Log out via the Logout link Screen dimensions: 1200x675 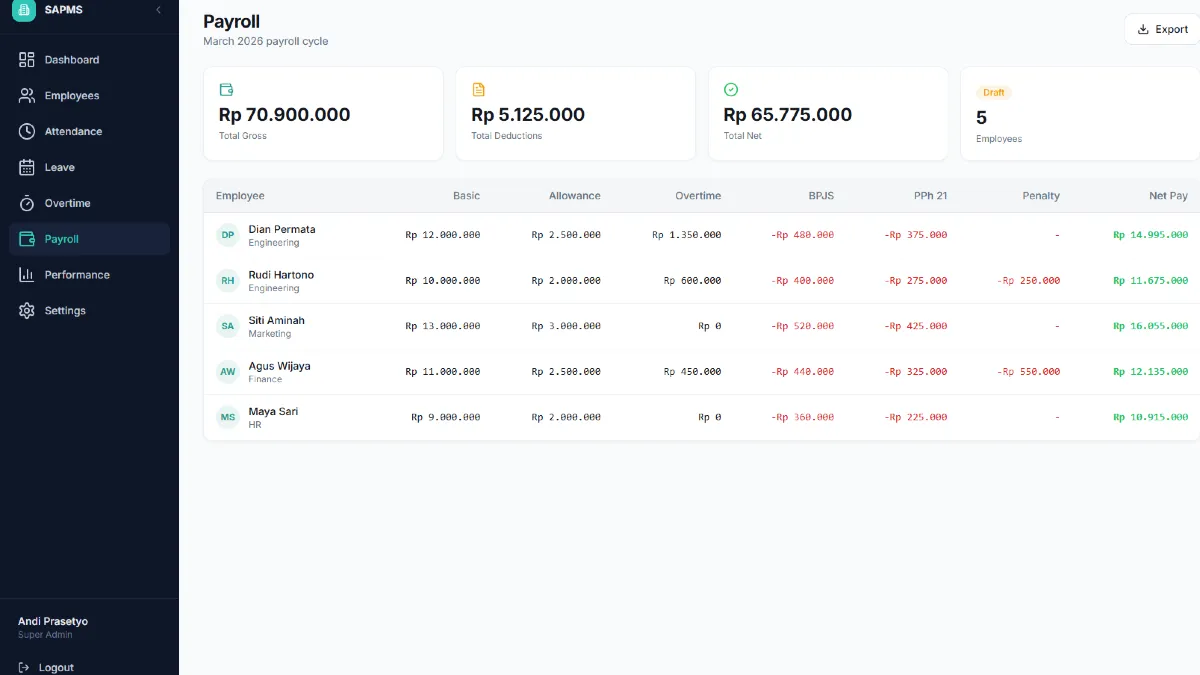pyautogui.click(x=46, y=667)
